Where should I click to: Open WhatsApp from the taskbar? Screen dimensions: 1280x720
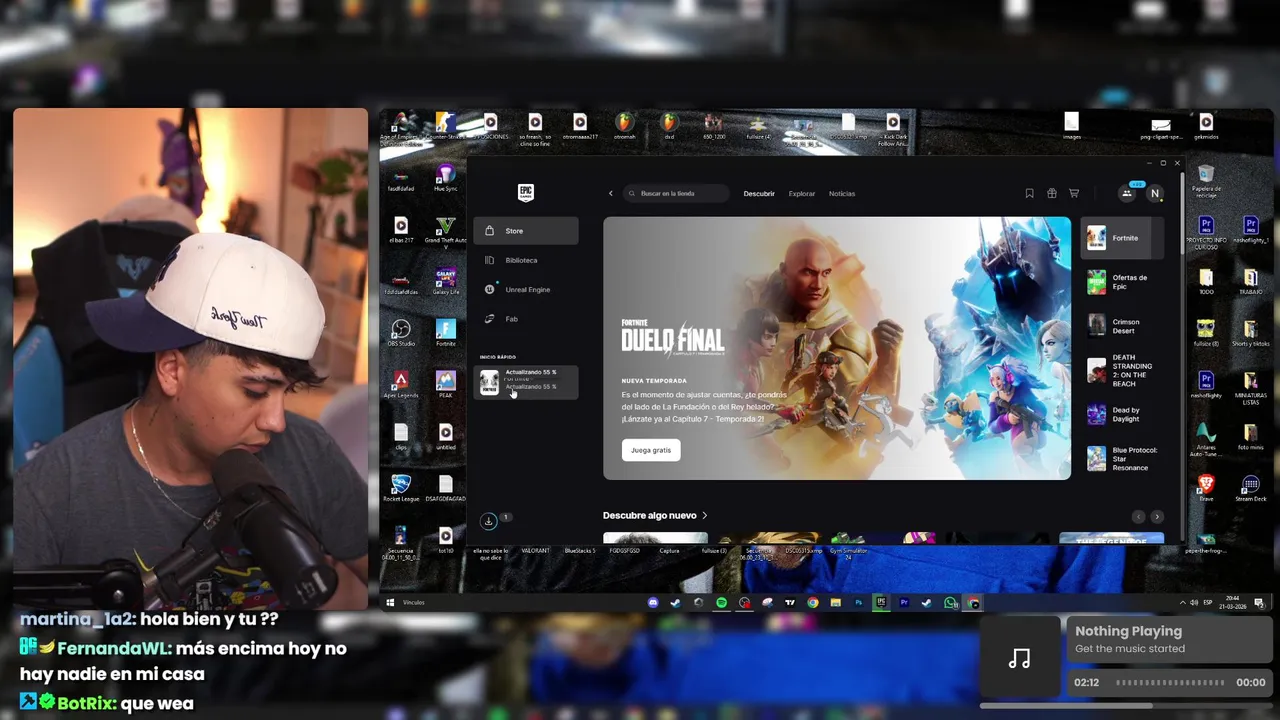click(950, 603)
